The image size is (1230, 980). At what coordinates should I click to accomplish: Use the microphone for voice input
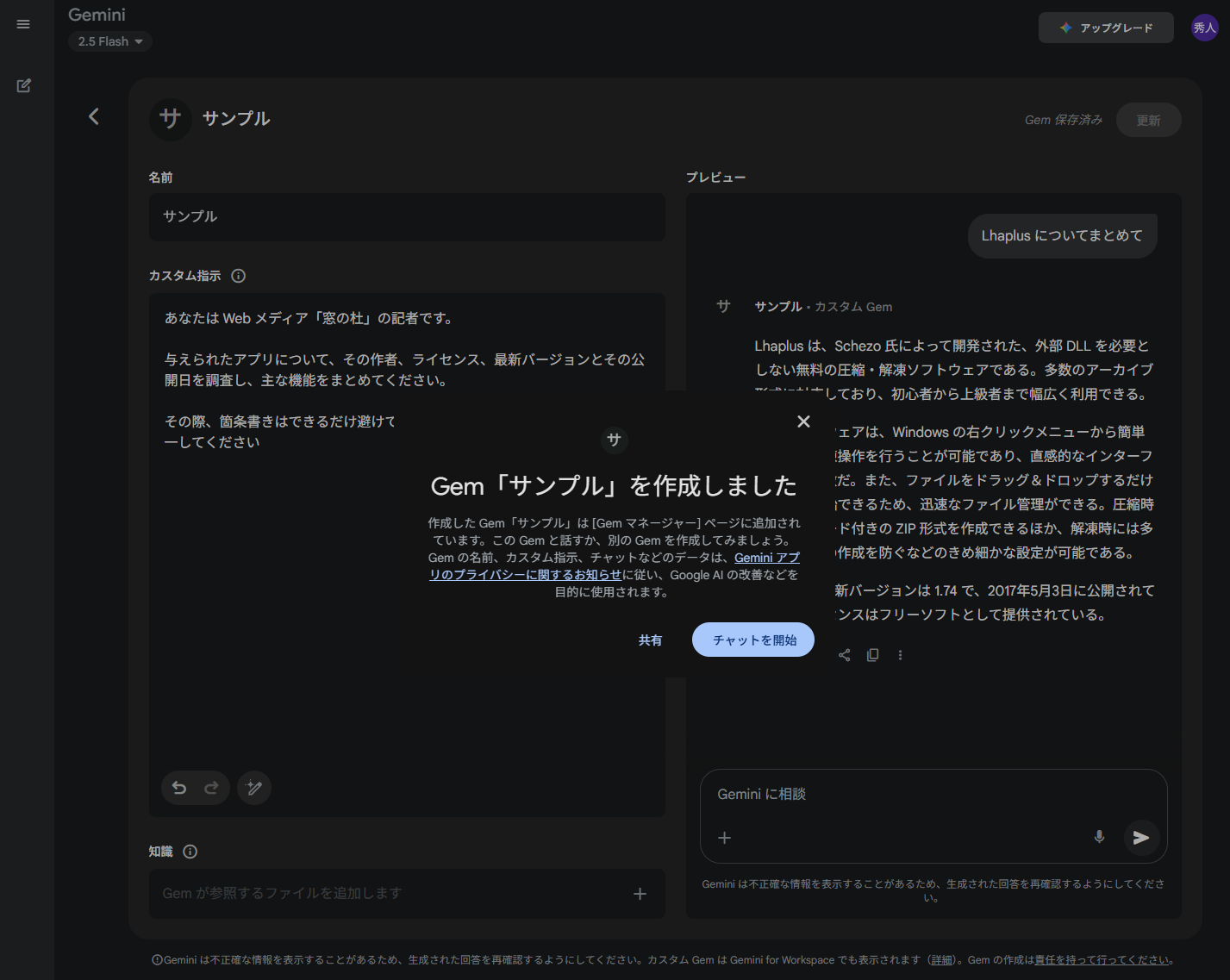pos(1099,837)
